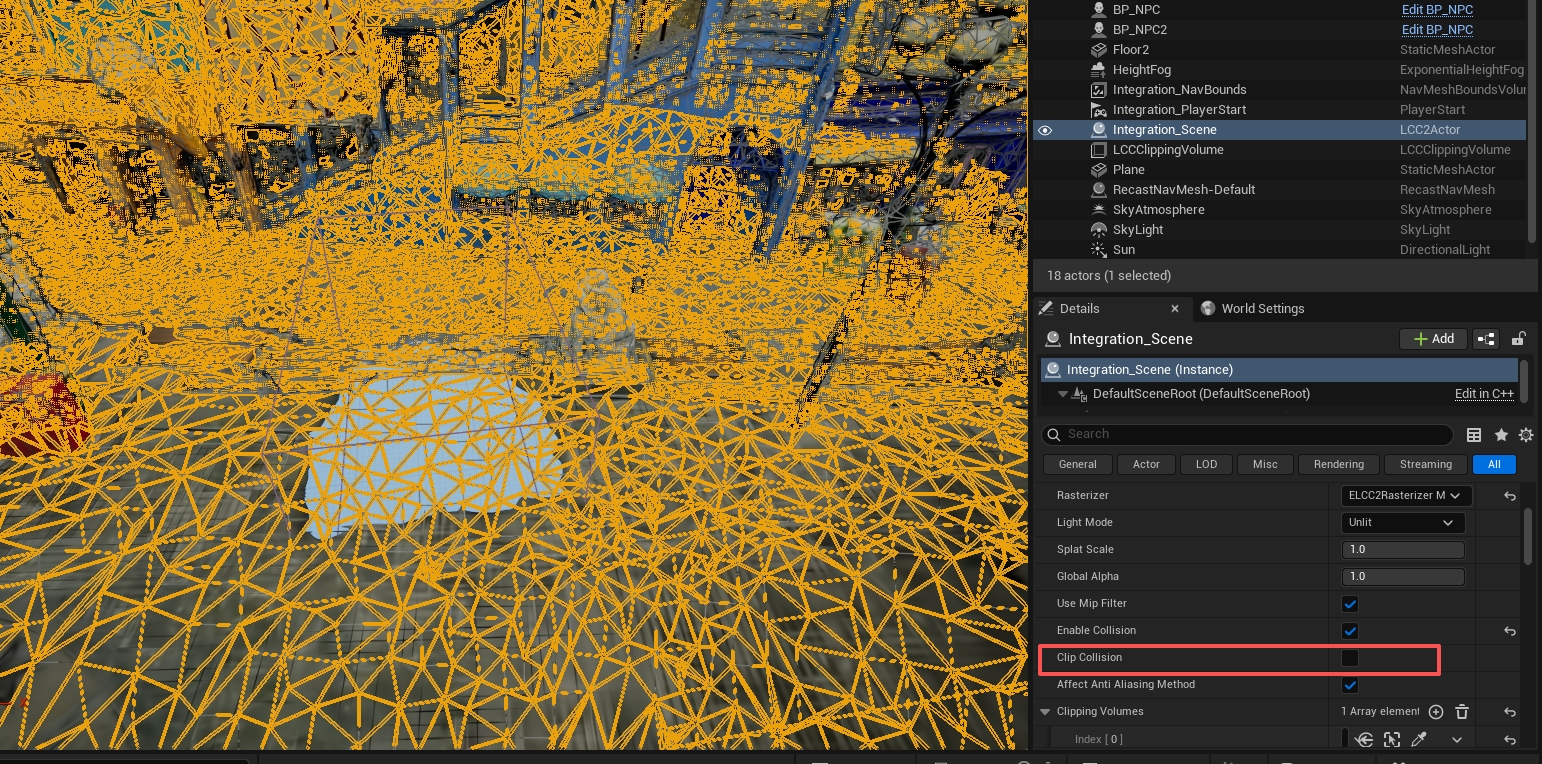Close the Details tab

coord(1175,309)
